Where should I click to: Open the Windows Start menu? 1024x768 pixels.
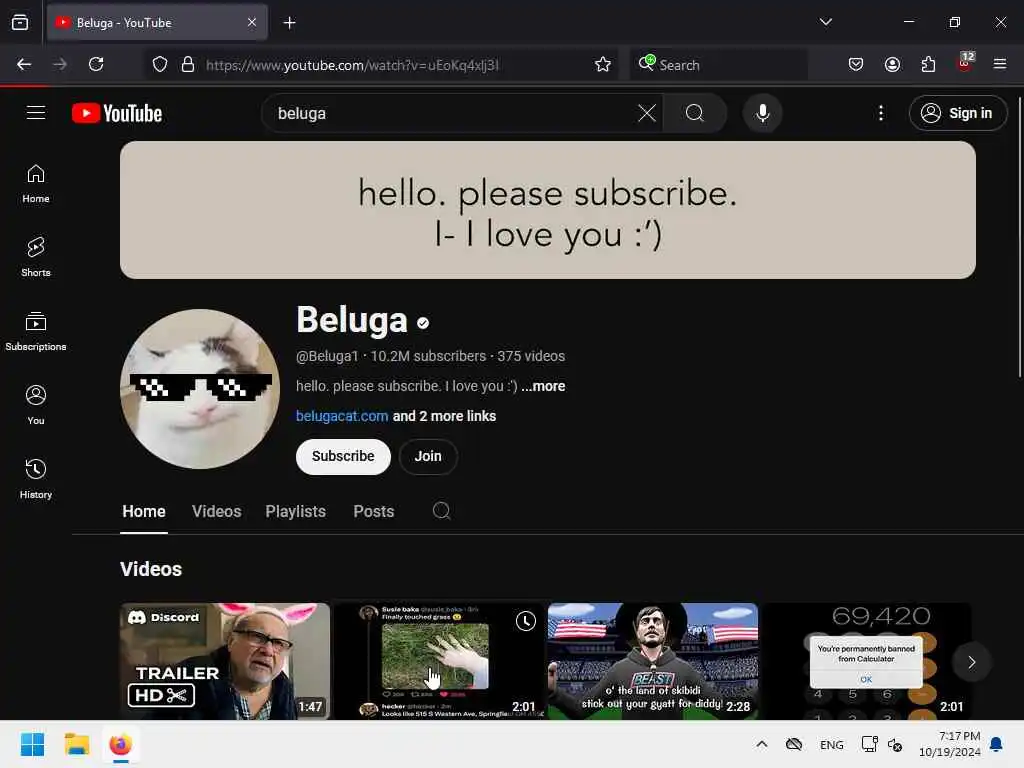(x=32, y=744)
